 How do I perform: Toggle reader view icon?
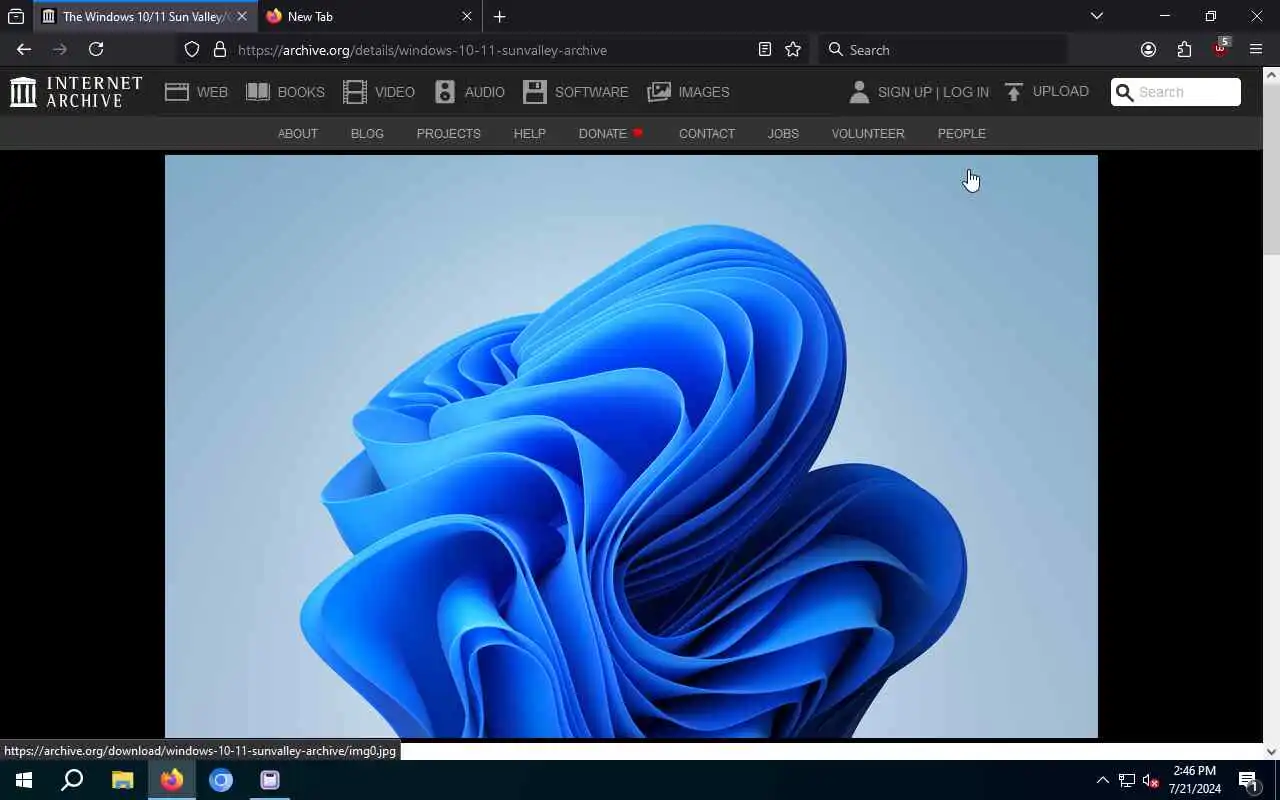[765, 49]
